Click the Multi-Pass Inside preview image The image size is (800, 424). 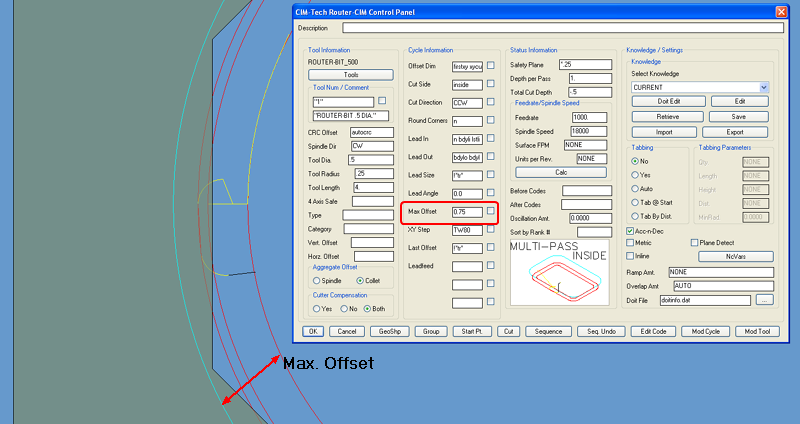pyautogui.click(x=560, y=273)
